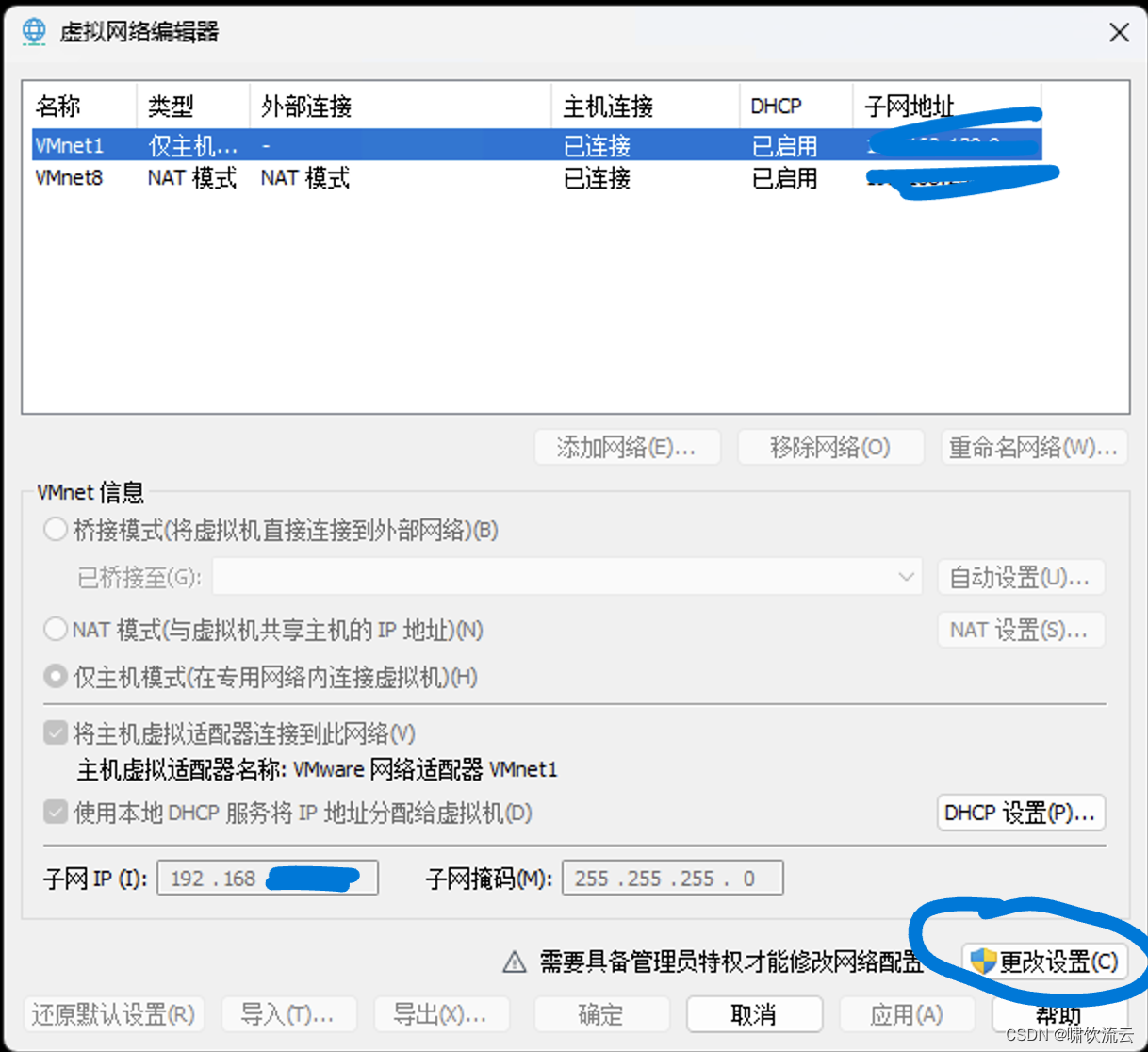1148x1052 pixels.
Task: Click the UAC shield icon on 更改设置
Action: [x=981, y=962]
